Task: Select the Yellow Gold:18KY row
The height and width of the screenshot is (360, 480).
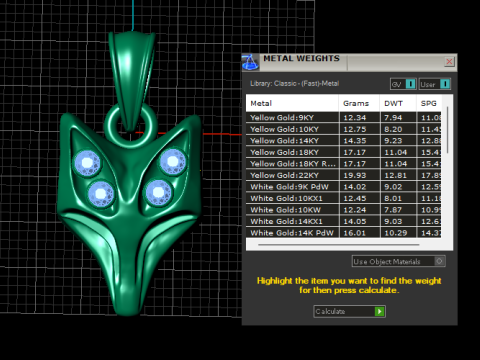Action: pyautogui.click(x=344, y=152)
